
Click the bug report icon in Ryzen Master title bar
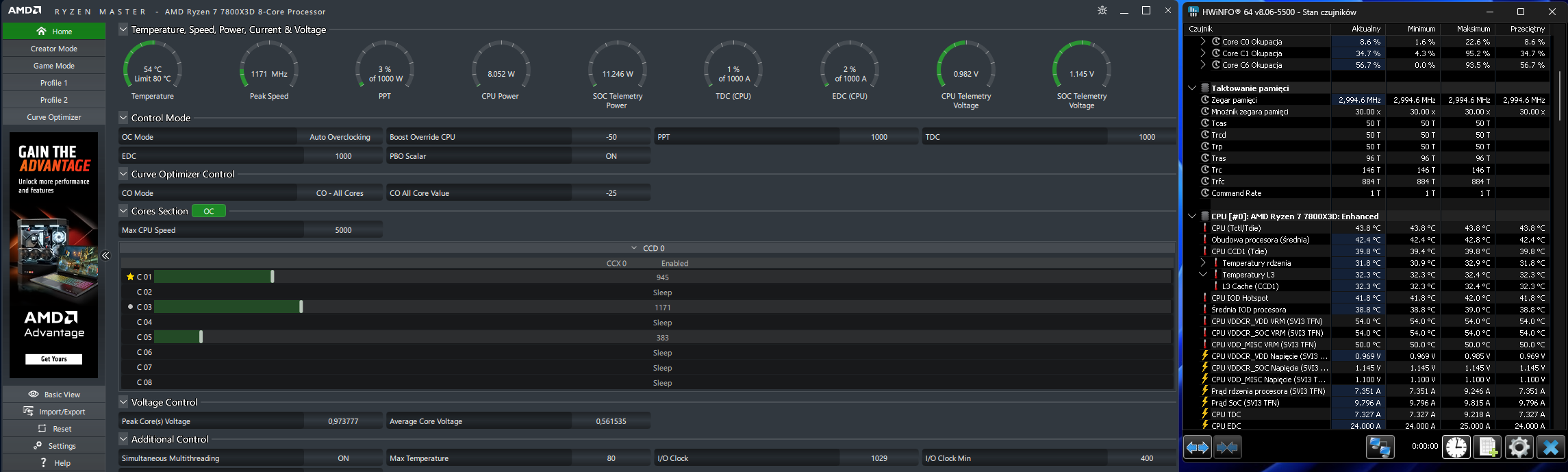click(1102, 11)
